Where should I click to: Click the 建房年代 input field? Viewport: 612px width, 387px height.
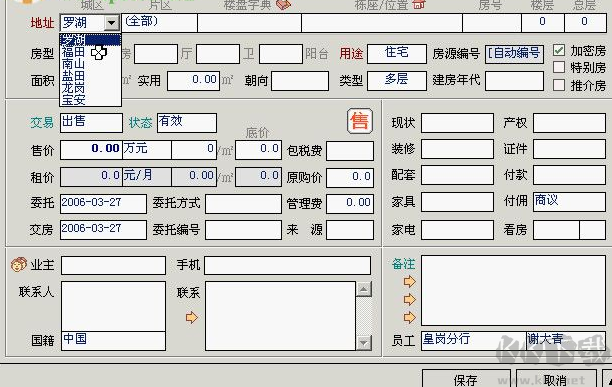(514, 81)
